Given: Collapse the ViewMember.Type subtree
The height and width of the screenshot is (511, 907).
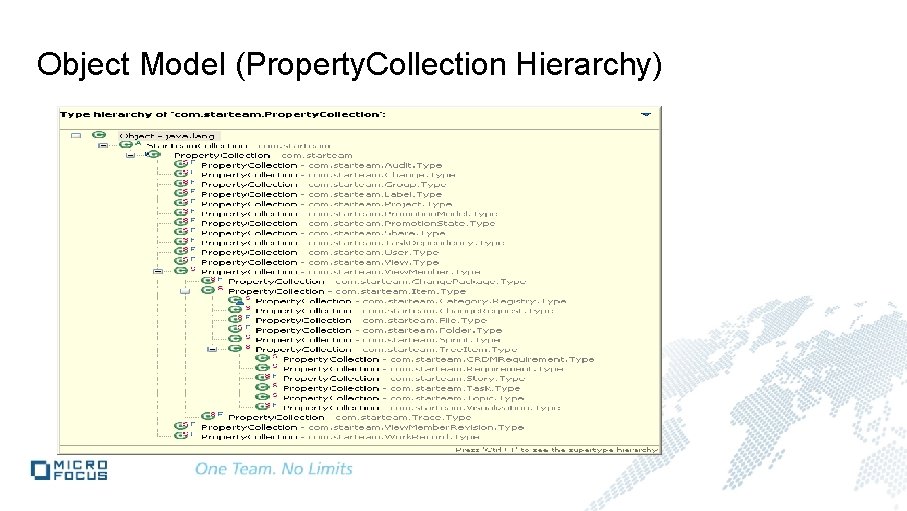Looking at the screenshot, I should 157,271.
